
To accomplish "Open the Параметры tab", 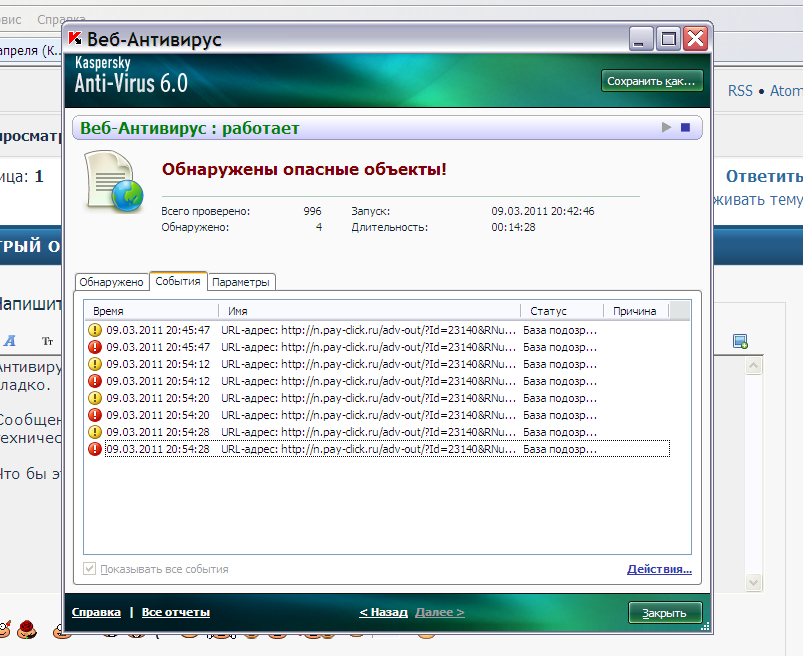I will (241, 282).
